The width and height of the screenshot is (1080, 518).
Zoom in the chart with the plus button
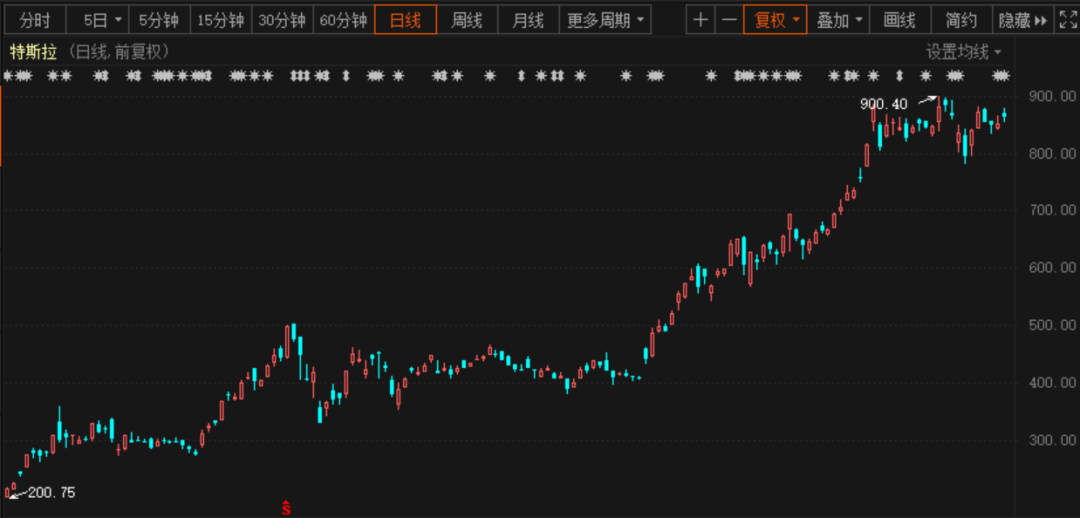[700, 20]
